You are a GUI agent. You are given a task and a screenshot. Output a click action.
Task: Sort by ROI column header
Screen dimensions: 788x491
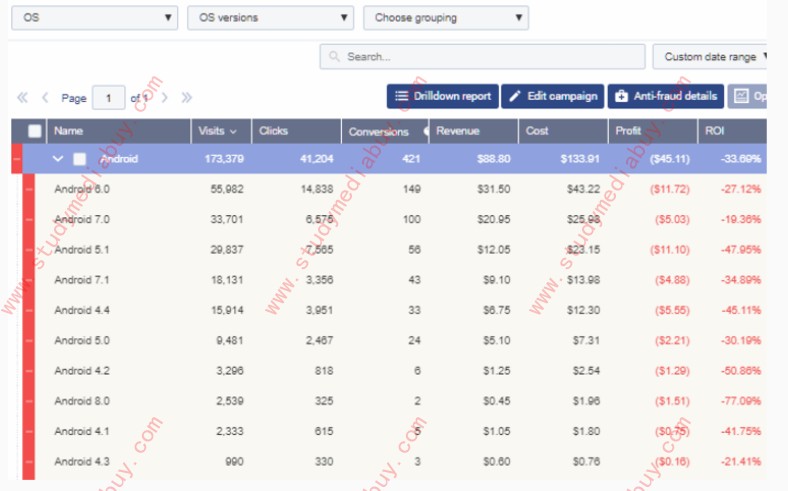tap(733, 131)
